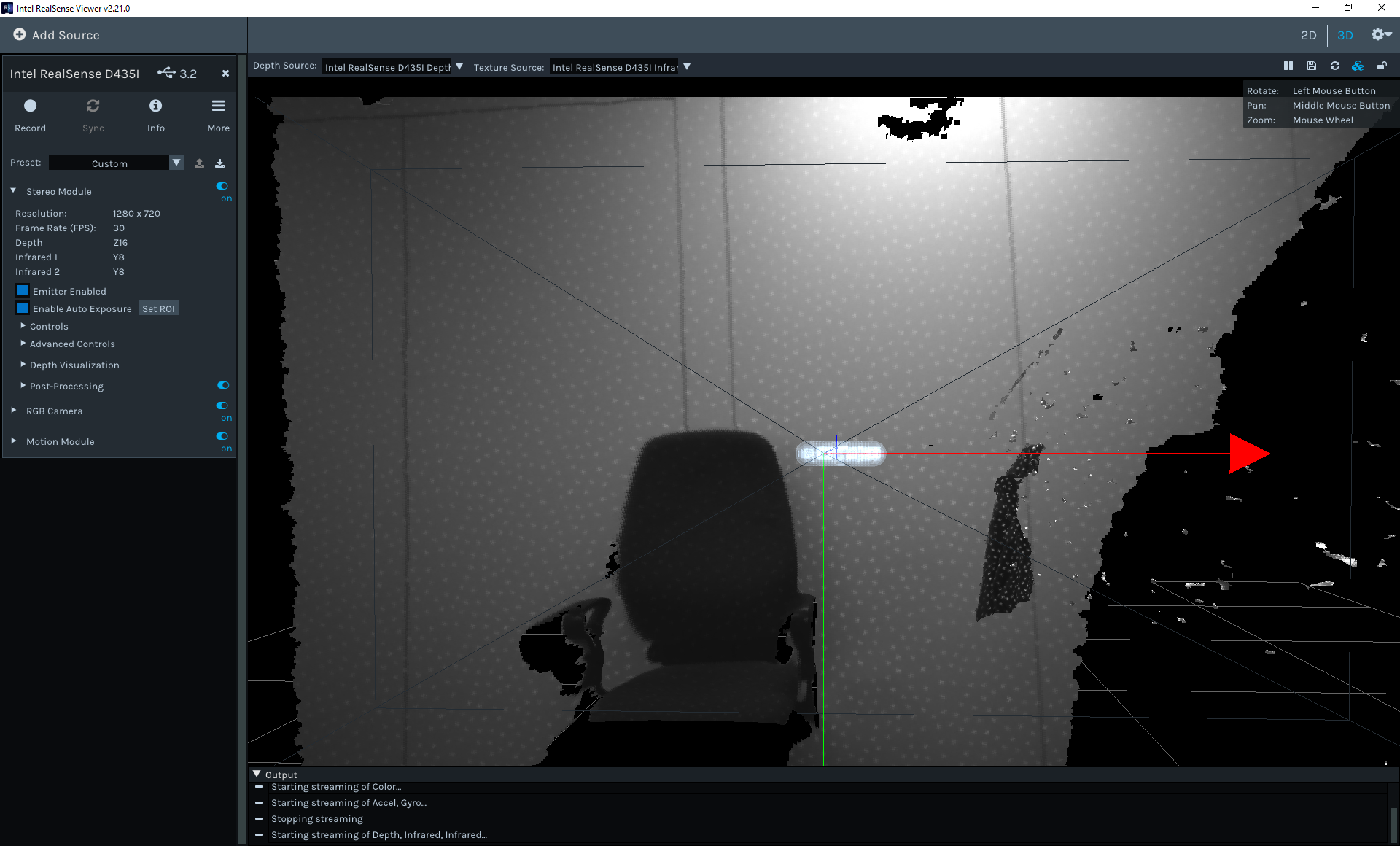Expand the RGB Camera section
This screenshot has height=846, width=1400.
[x=13, y=410]
